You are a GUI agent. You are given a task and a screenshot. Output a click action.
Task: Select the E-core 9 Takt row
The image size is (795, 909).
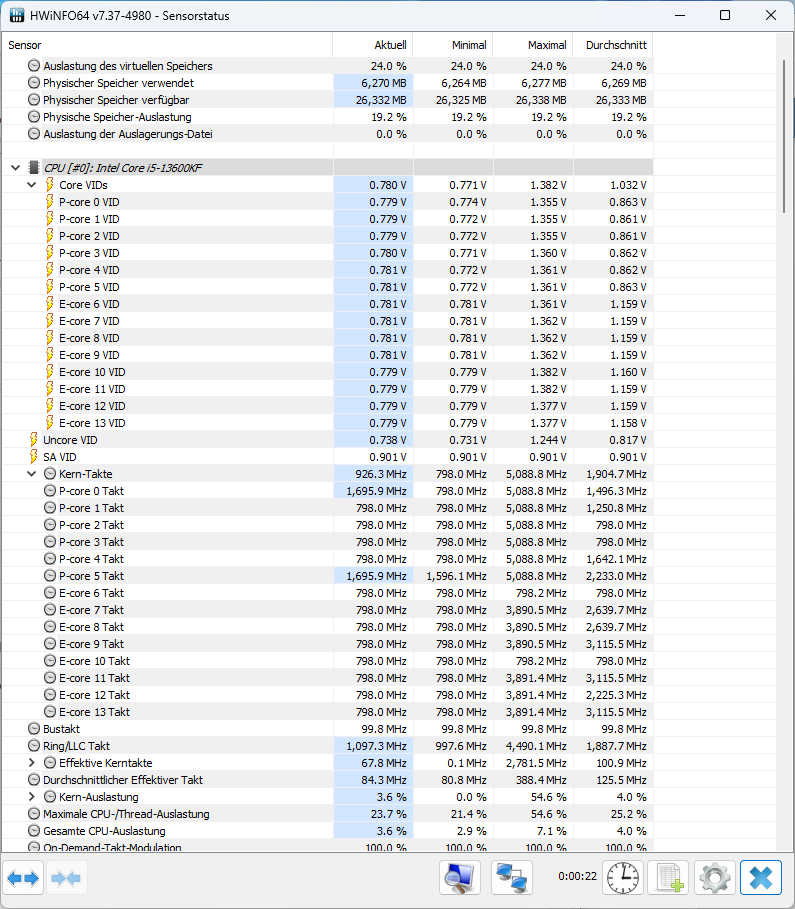point(328,643)
